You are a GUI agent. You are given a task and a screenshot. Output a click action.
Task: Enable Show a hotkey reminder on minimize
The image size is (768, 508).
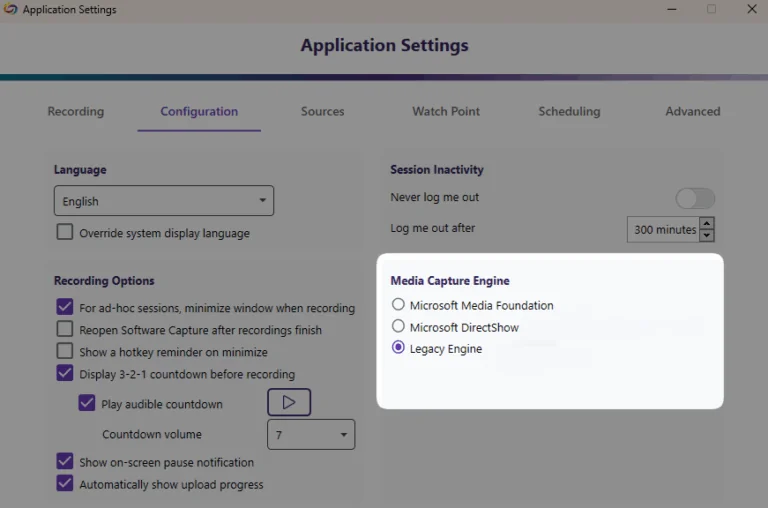(65, 351)
